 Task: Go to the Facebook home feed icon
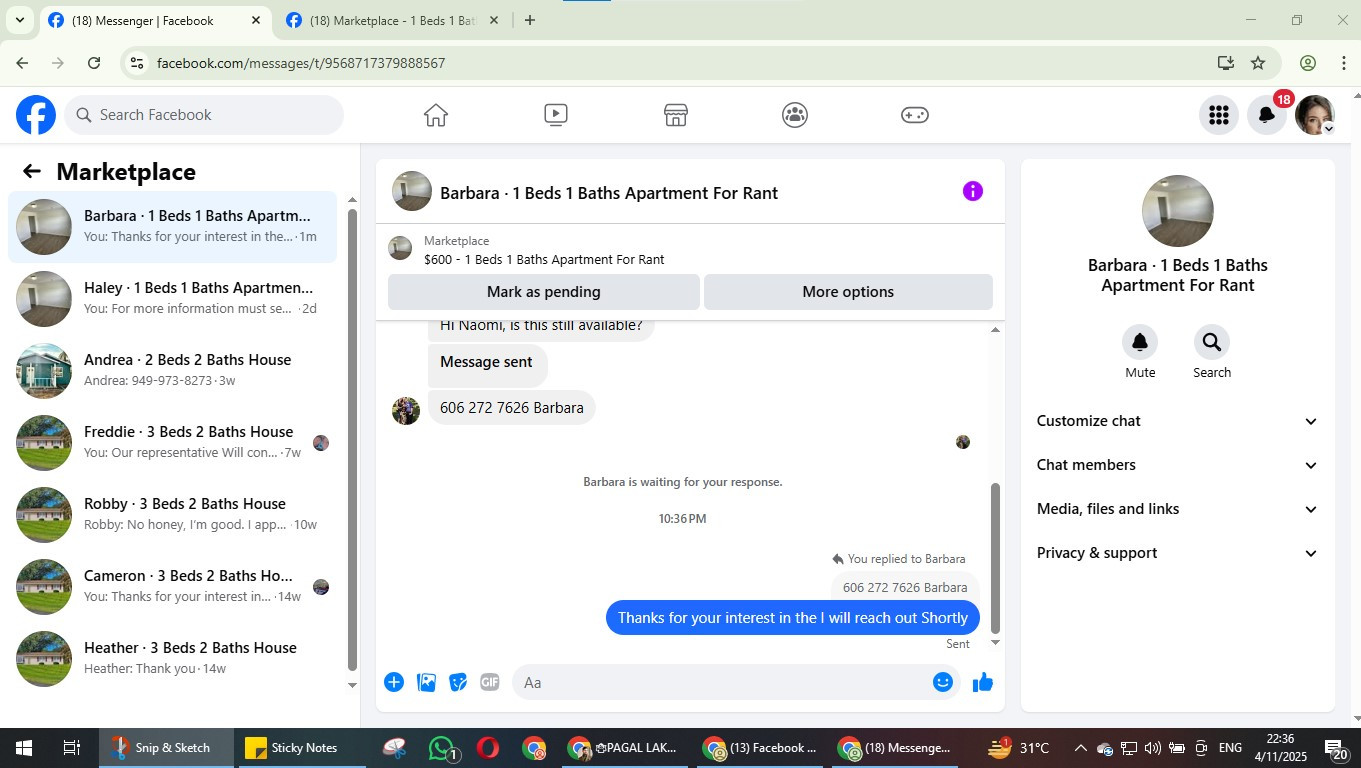[x=435, y=115]
